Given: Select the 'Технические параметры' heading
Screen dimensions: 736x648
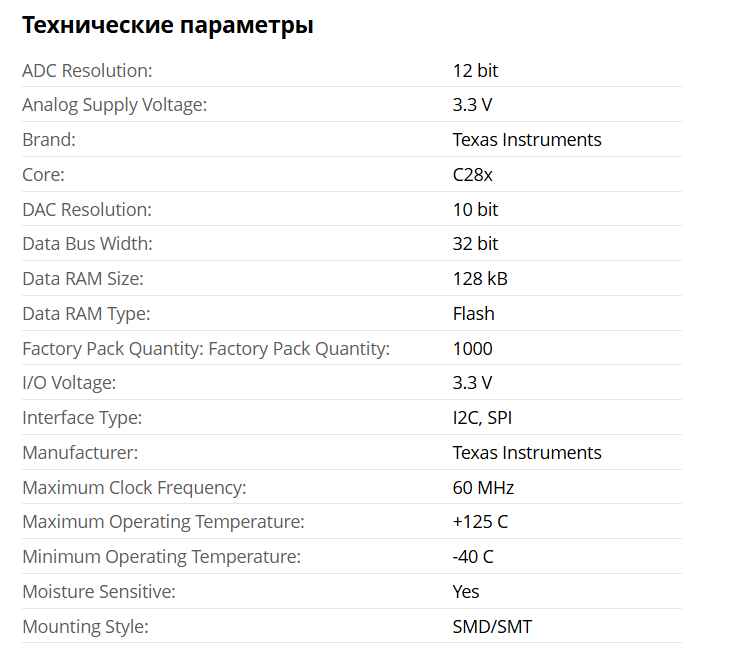Looking at the screenshot, I should pyautogui.click(x=168, y=25).
